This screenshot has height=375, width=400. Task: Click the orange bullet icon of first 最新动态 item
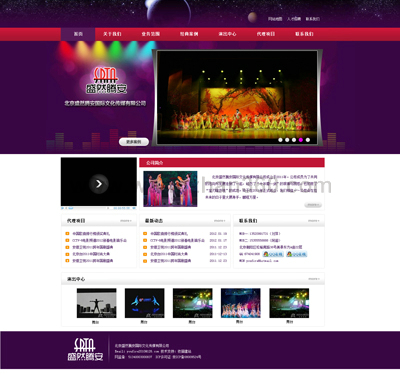coord(145,234)
